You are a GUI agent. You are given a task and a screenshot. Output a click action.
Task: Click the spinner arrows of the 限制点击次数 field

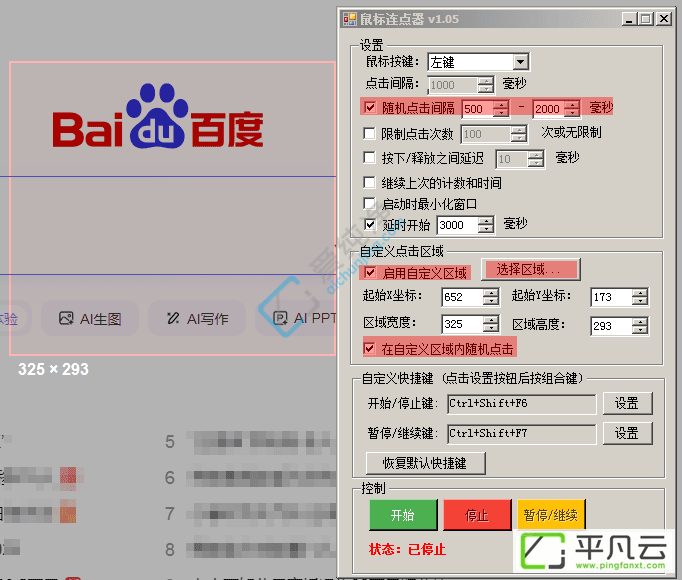point(518,134)
